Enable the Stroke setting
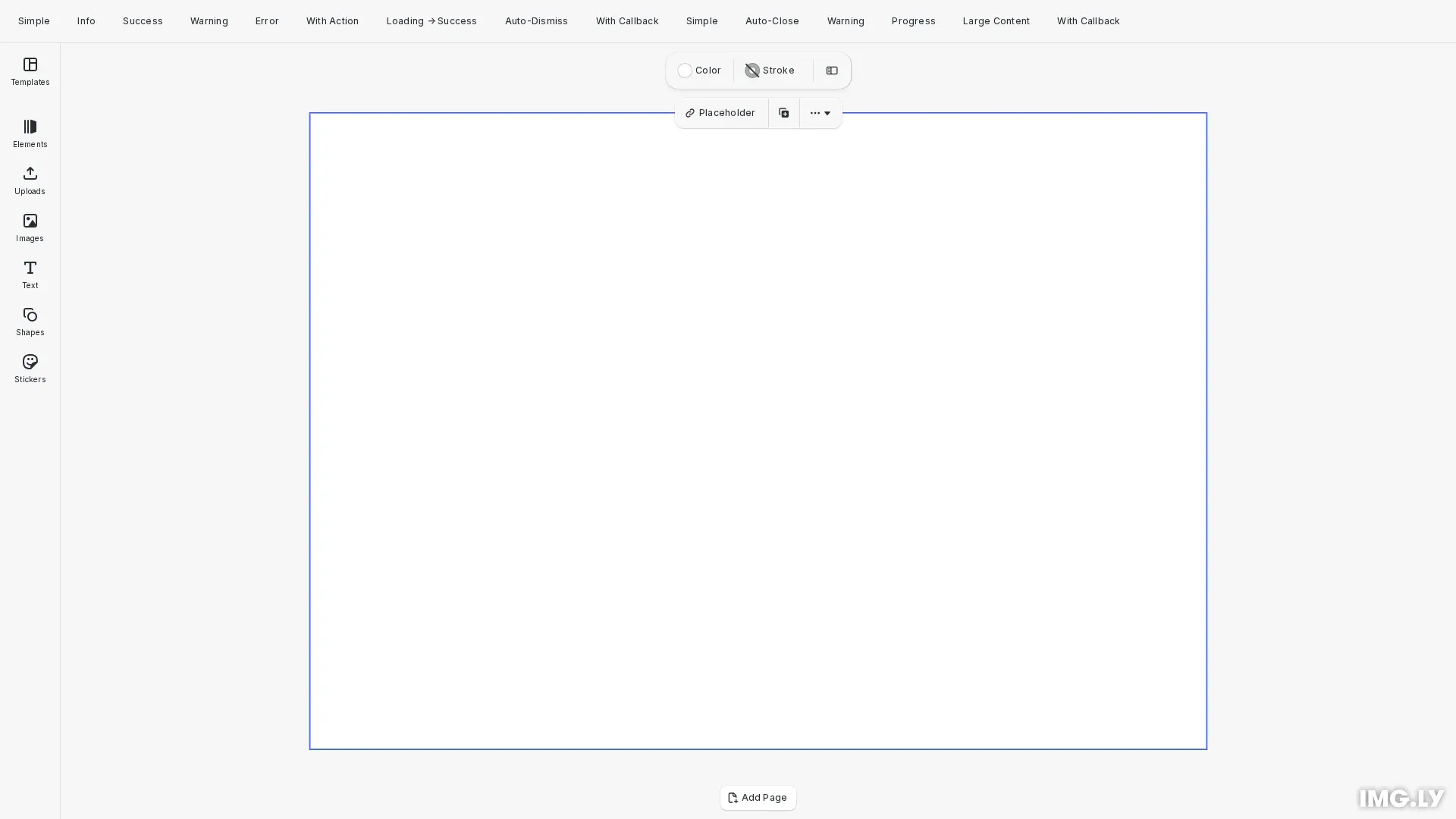Viewport: 1456px width, 819px height. (769, 71)
